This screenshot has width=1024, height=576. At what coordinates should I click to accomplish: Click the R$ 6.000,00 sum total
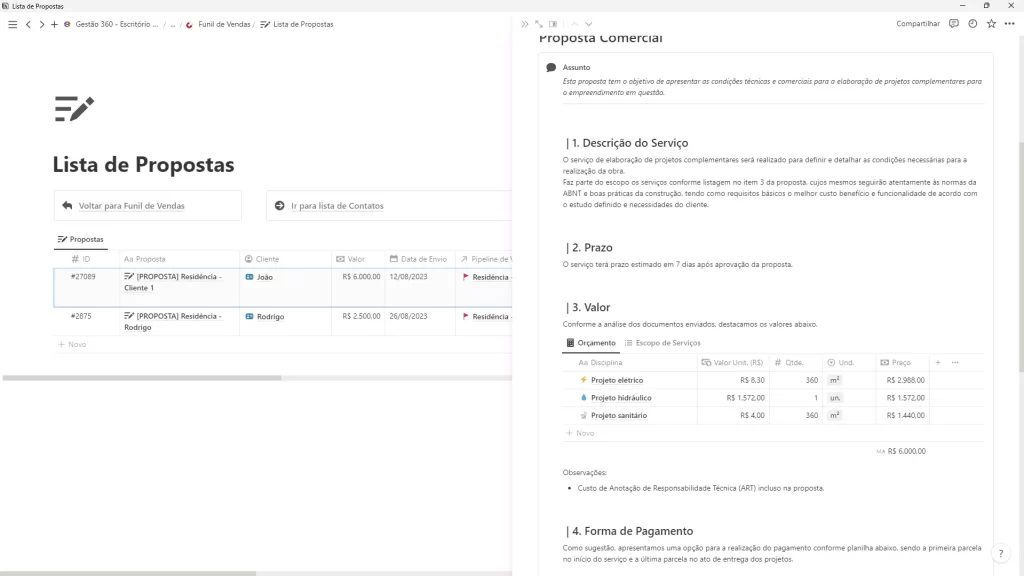pos(901,451)
